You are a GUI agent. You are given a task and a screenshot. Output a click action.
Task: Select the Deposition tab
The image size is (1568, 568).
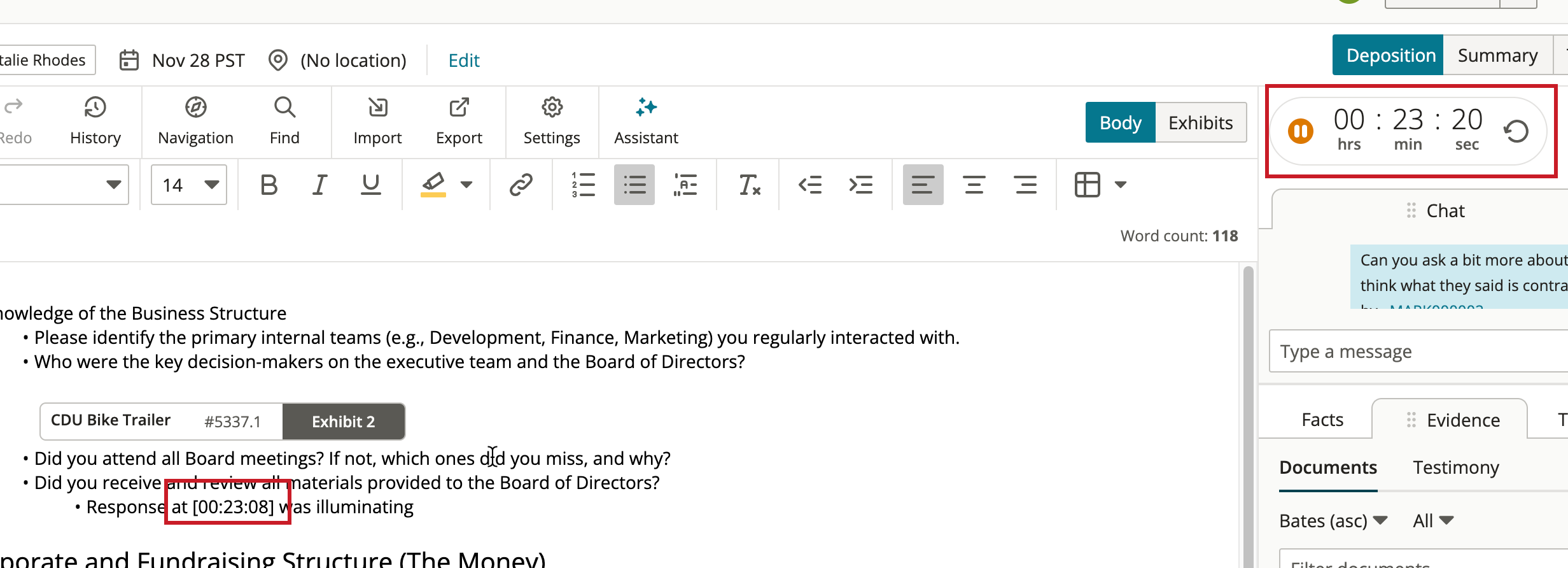(x=1388, y=55)
